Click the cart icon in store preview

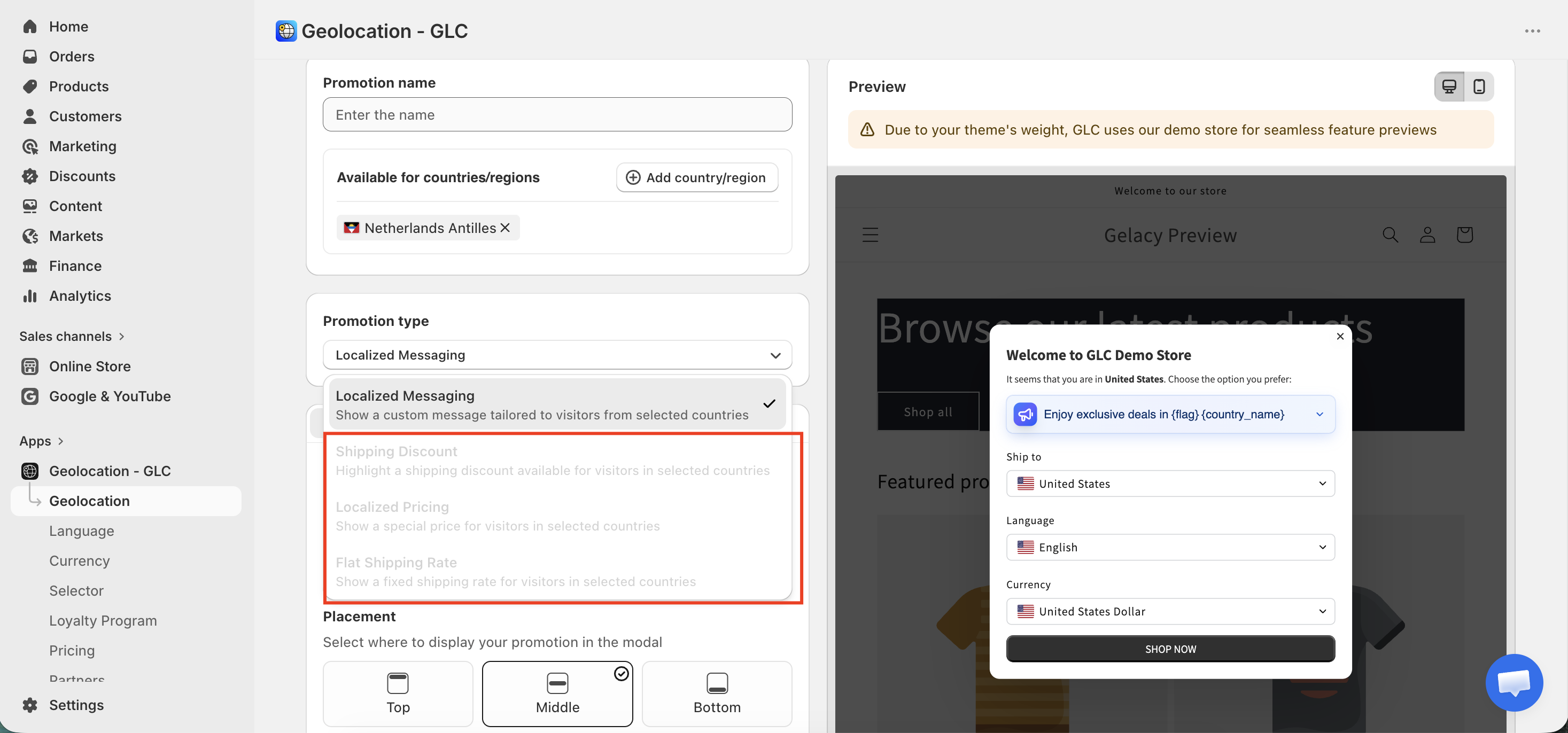point(1464,235)
